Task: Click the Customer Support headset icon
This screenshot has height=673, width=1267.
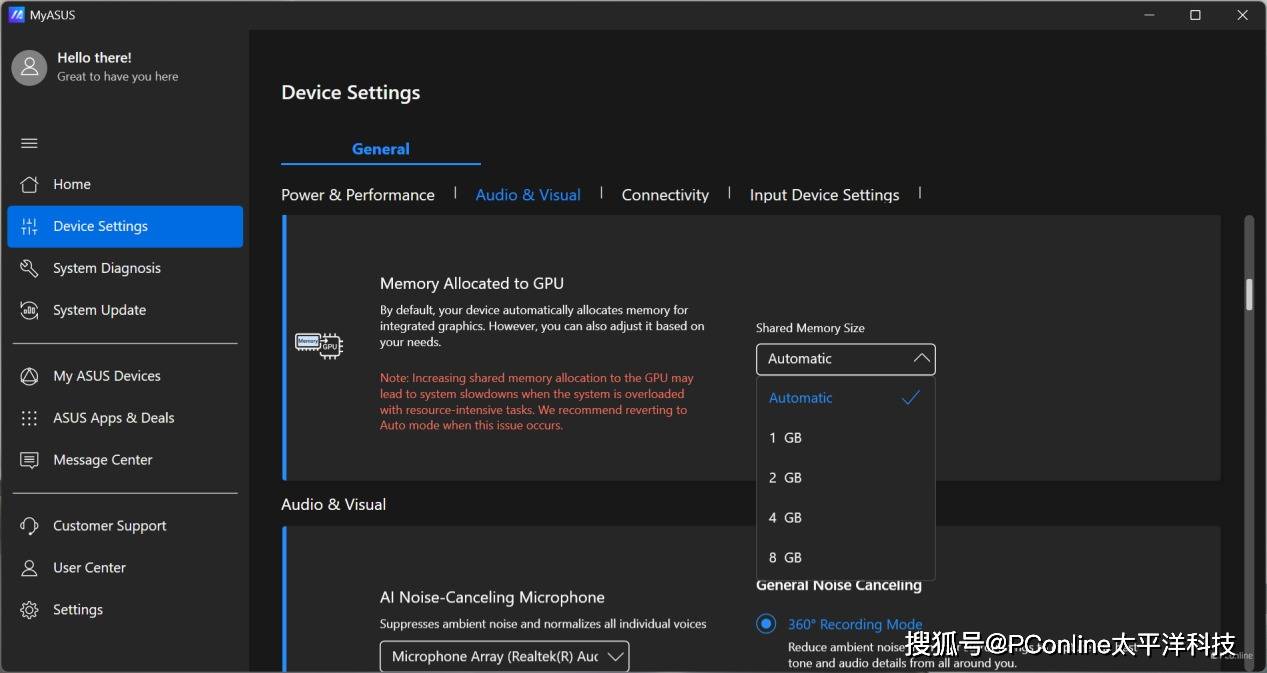Action: [29, 526]
